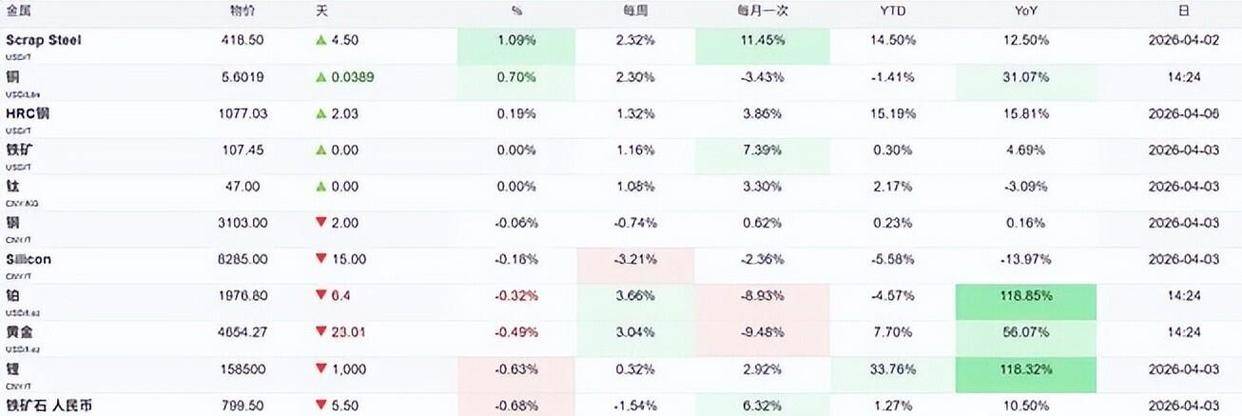Sort by the 每周 column header
Screen dimensions: 1242x416
coord(635,11)
